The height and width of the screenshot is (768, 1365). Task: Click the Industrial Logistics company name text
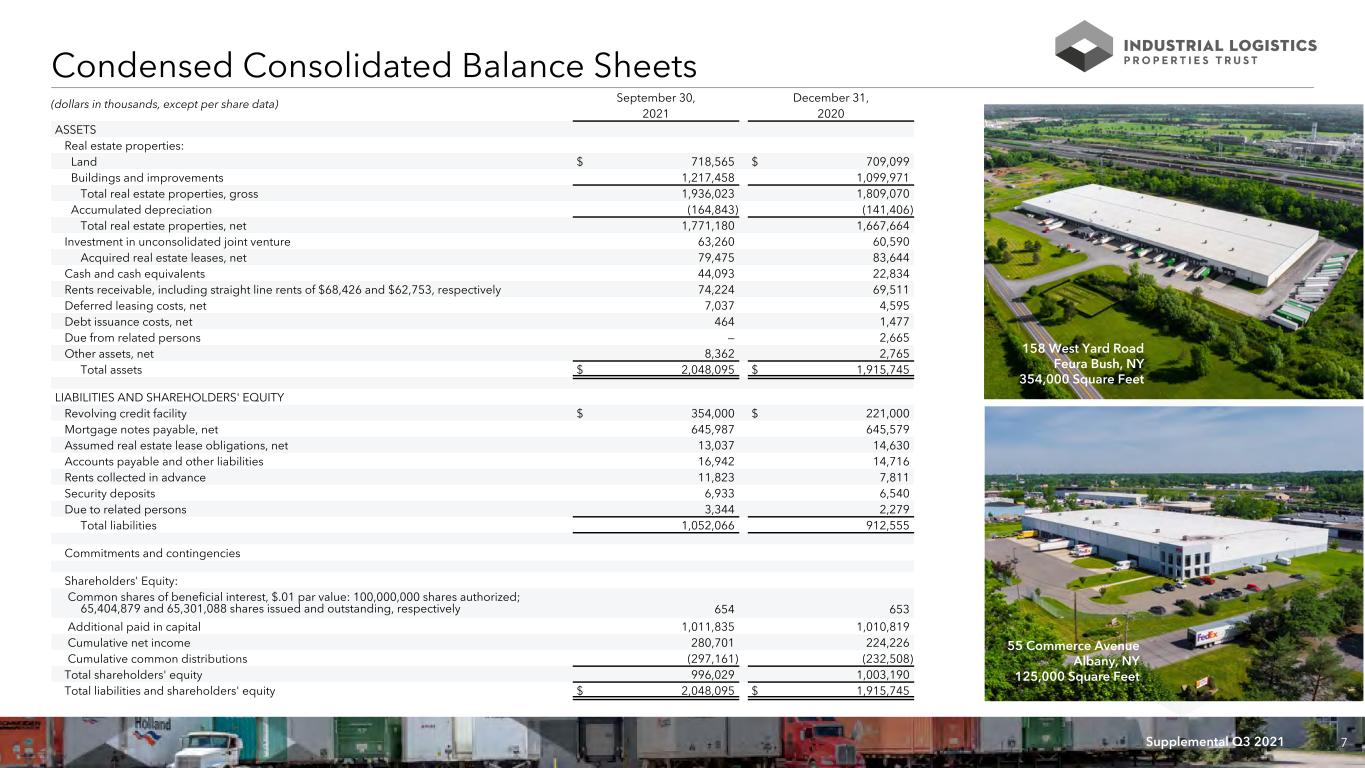[x=1222, y=45]
